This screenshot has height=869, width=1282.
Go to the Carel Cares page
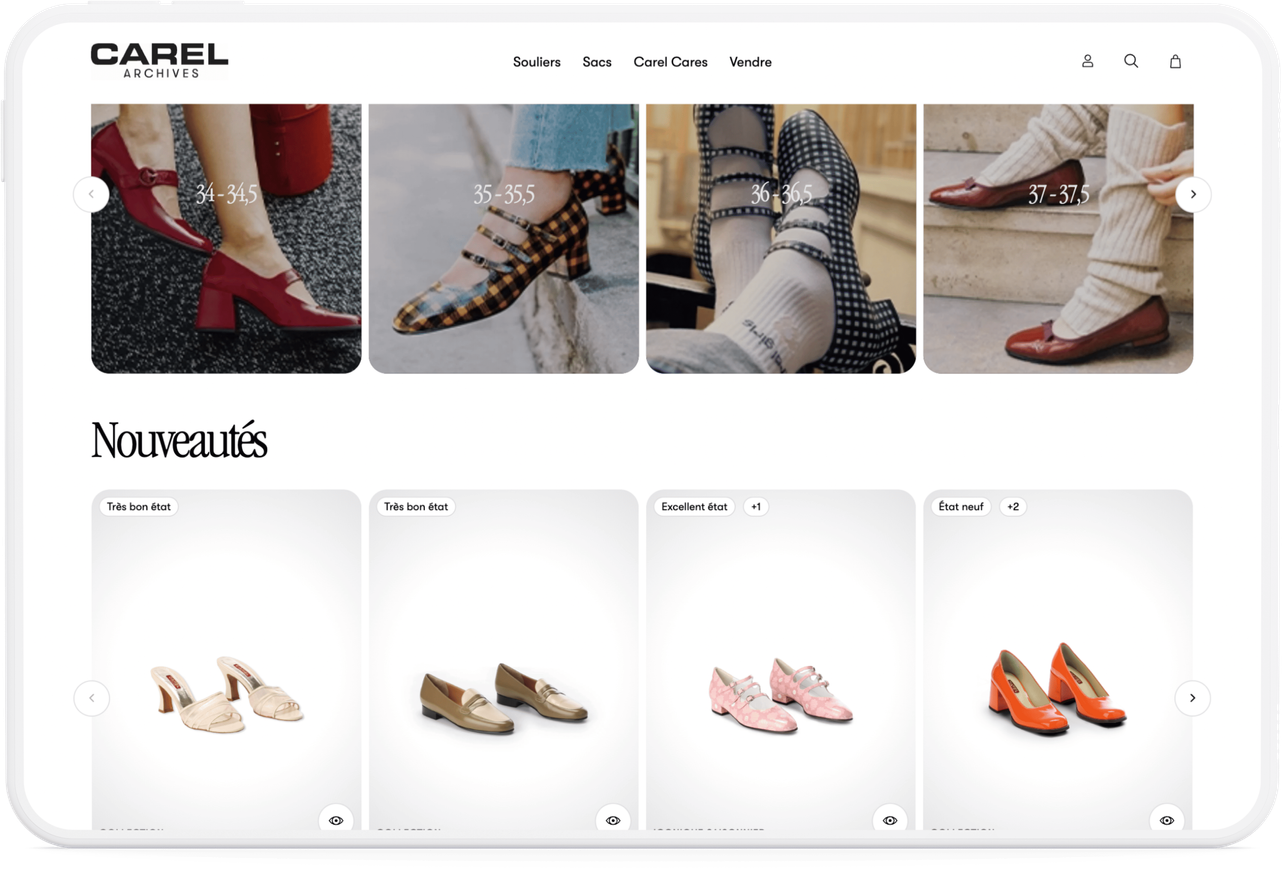click(x=670, y=62)
